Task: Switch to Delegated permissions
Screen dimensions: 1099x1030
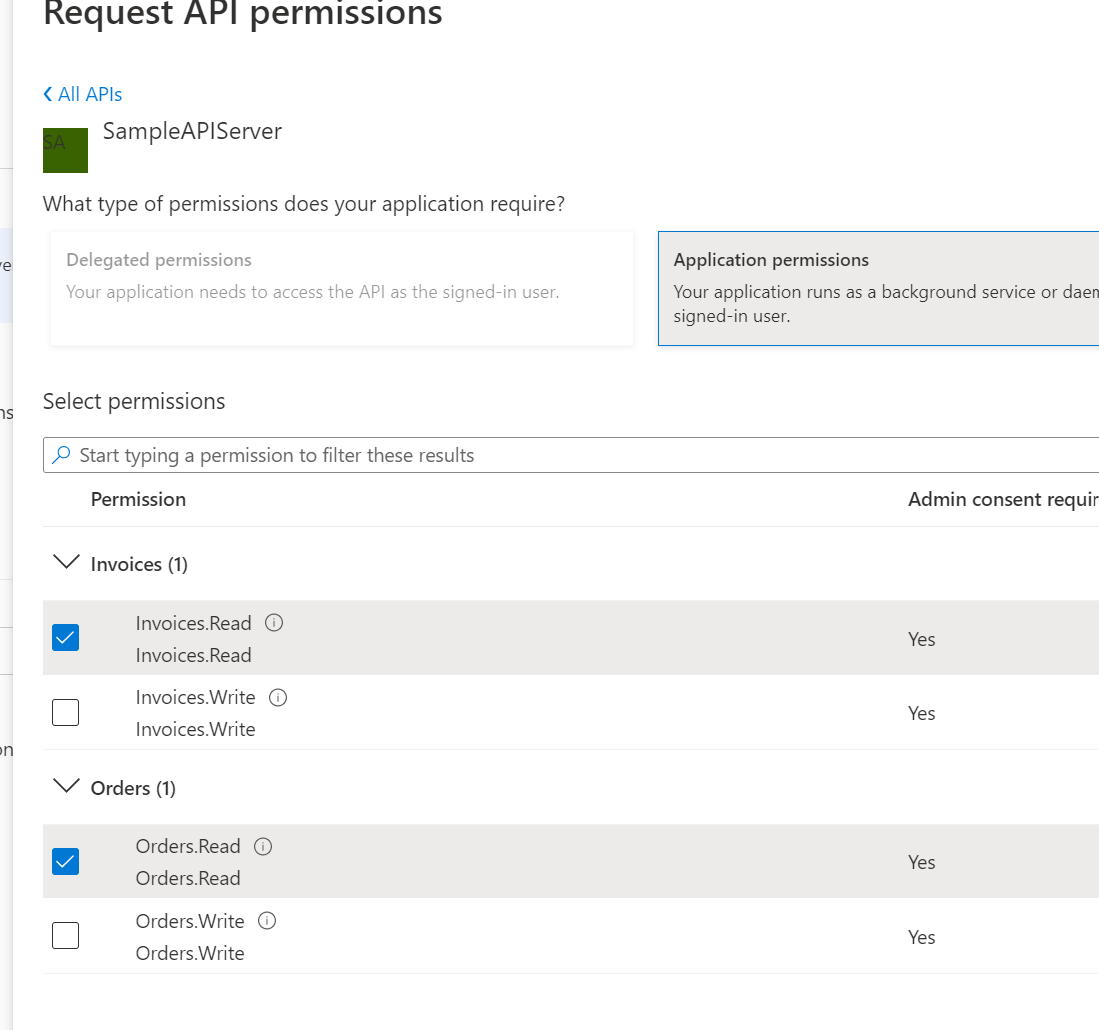Action: (342, 287)
